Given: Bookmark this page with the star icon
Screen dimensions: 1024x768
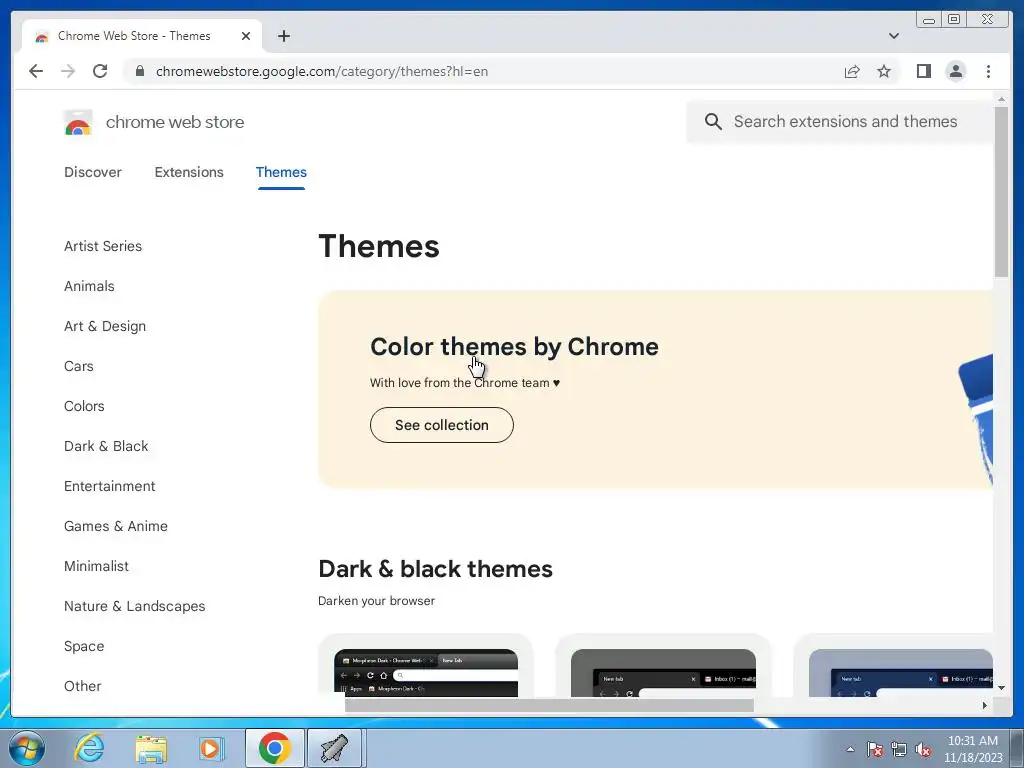Looking at the screenshot, I should pyautogui.click(x=884, y=71).
